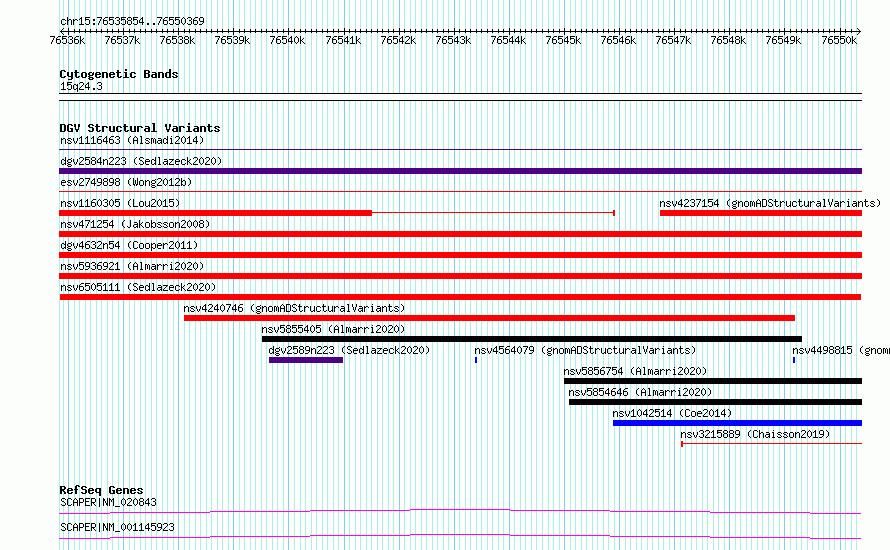Image resolution: width=890 pixels, height=550 pixels.
Task: Open variant nsv1116463 (Alsmadi2014) label
Action: pos(132,140)
